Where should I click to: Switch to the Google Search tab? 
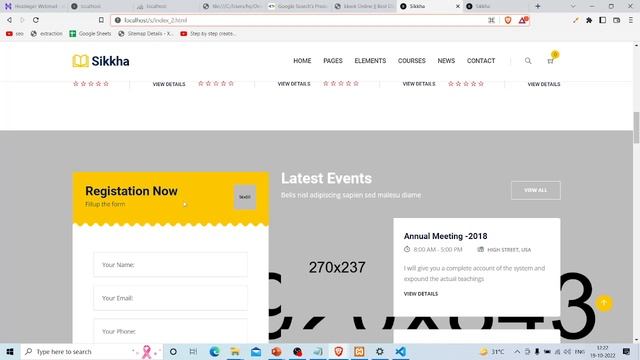pos(298,6)
